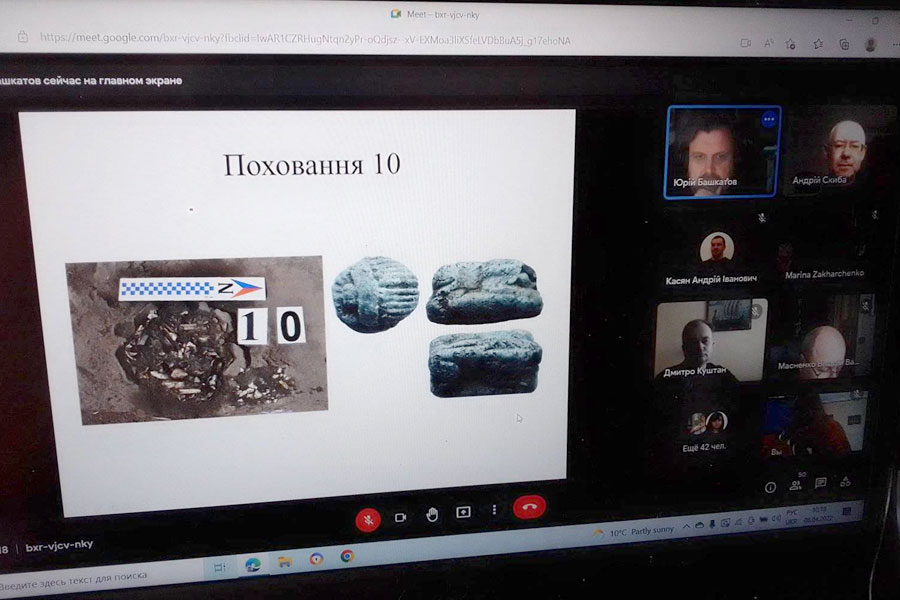Open the taskbar clock and date
The width and height of the screenshot is (900, 600).
point(819,513)
